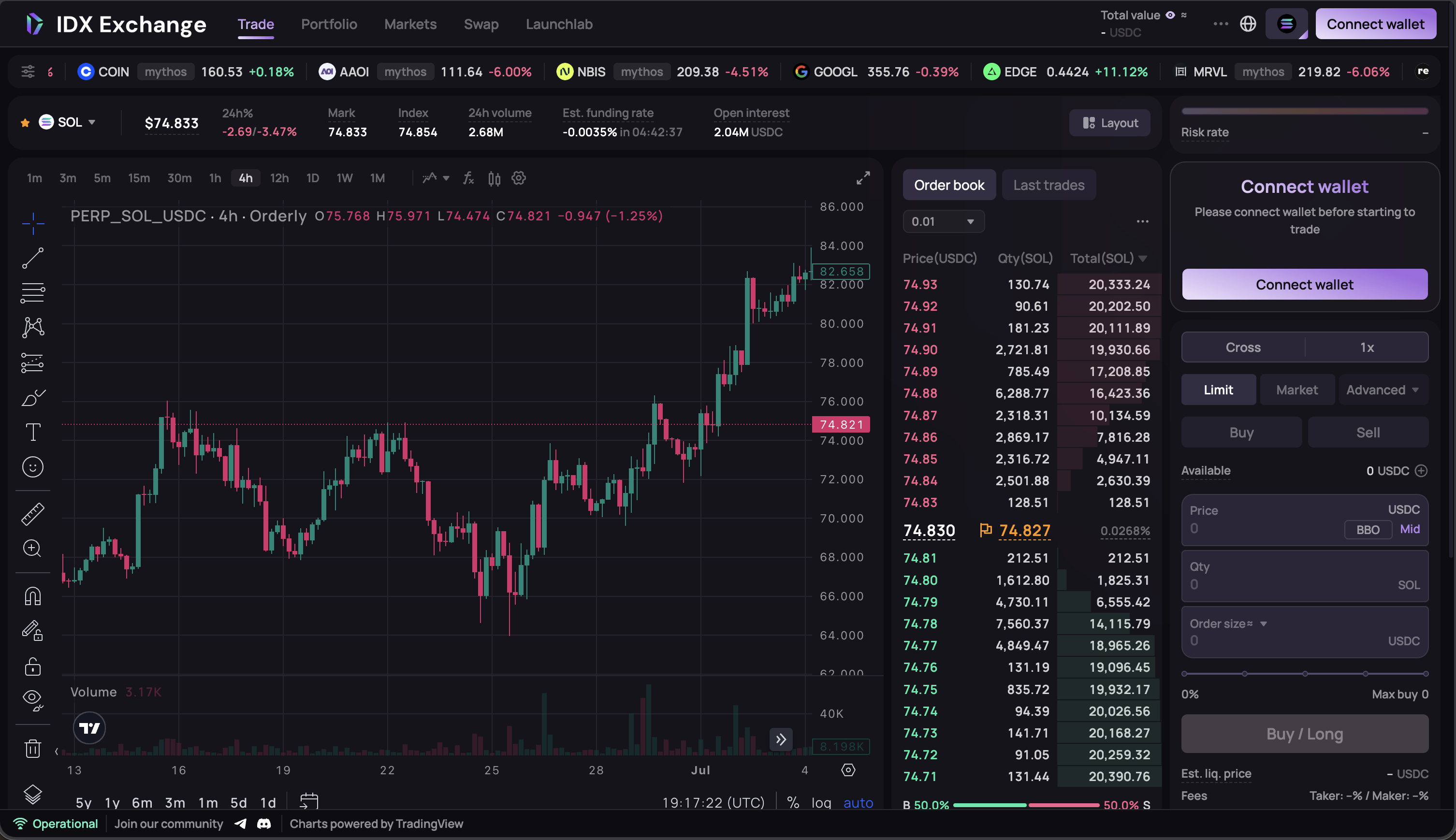Toggle SOL favorite star
Viewport: 1456px width, 840px height.
click(25, 122)
